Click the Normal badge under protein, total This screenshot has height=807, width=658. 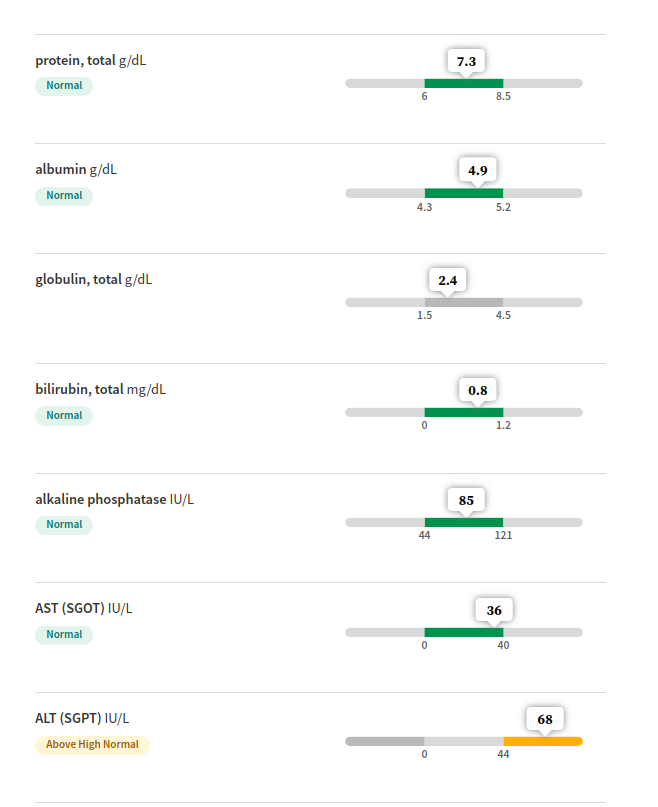[x=64, y=86]
